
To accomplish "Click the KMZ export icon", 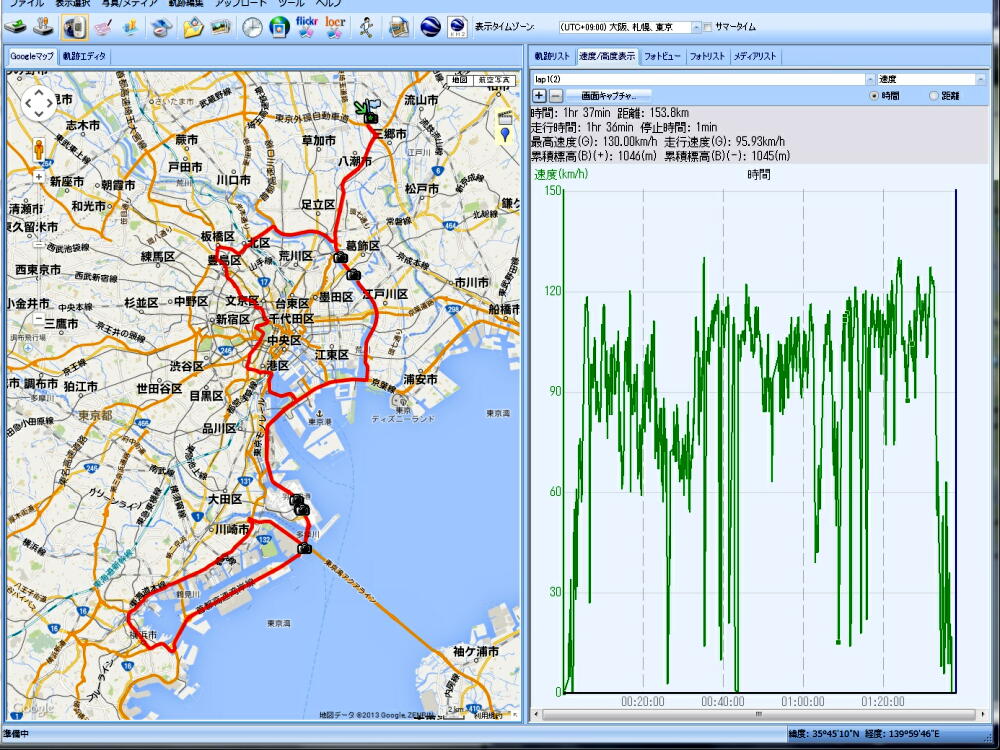I will (x=457, y=27).
